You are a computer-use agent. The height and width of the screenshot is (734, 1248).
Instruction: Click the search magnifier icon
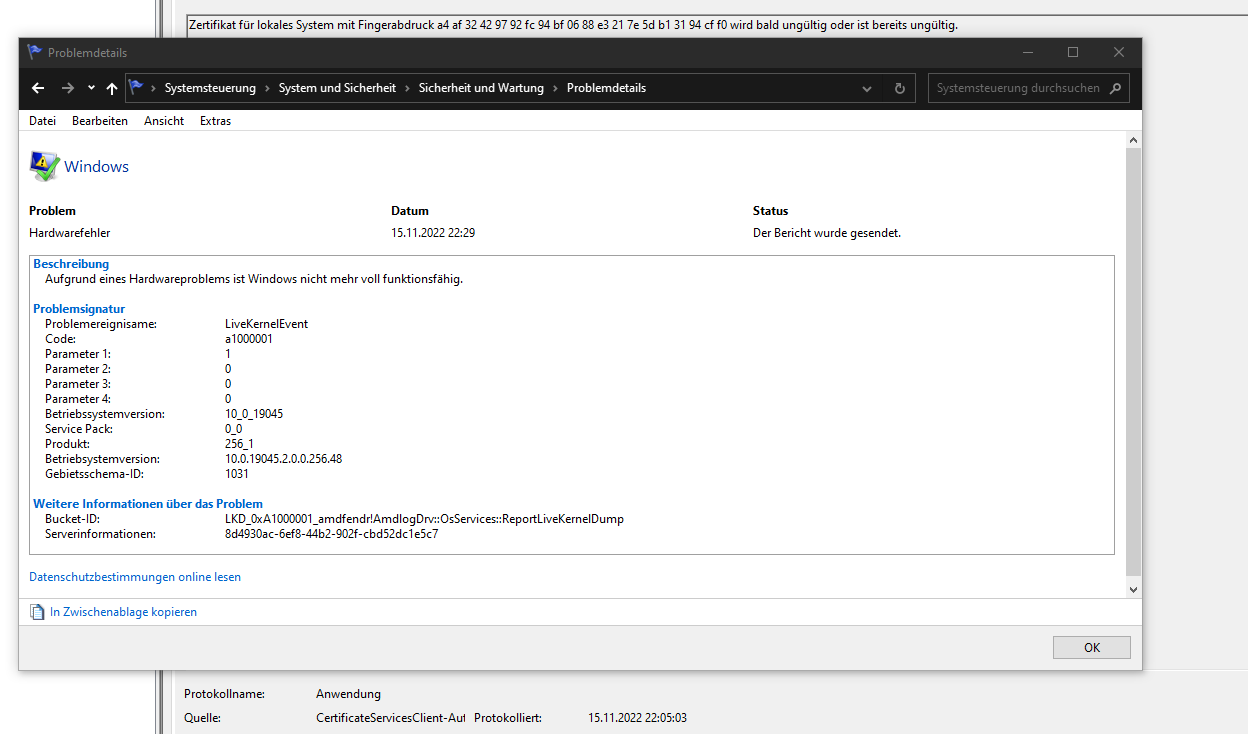pyautogui.click(x=1115, y=88)
